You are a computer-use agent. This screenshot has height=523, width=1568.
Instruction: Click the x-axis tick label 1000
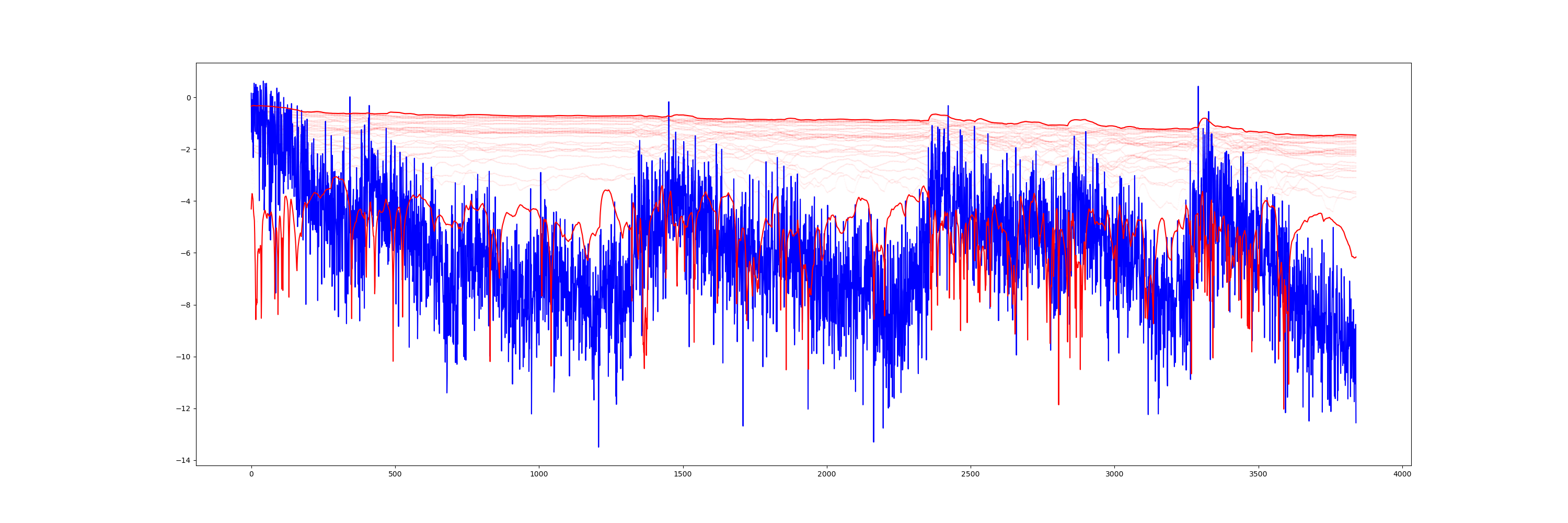(539, 474)
